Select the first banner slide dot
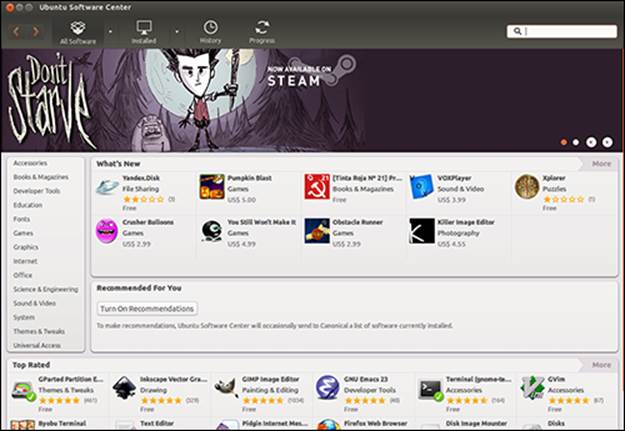The height and width of the screenshot is (431, 625). tap(564, 142)
